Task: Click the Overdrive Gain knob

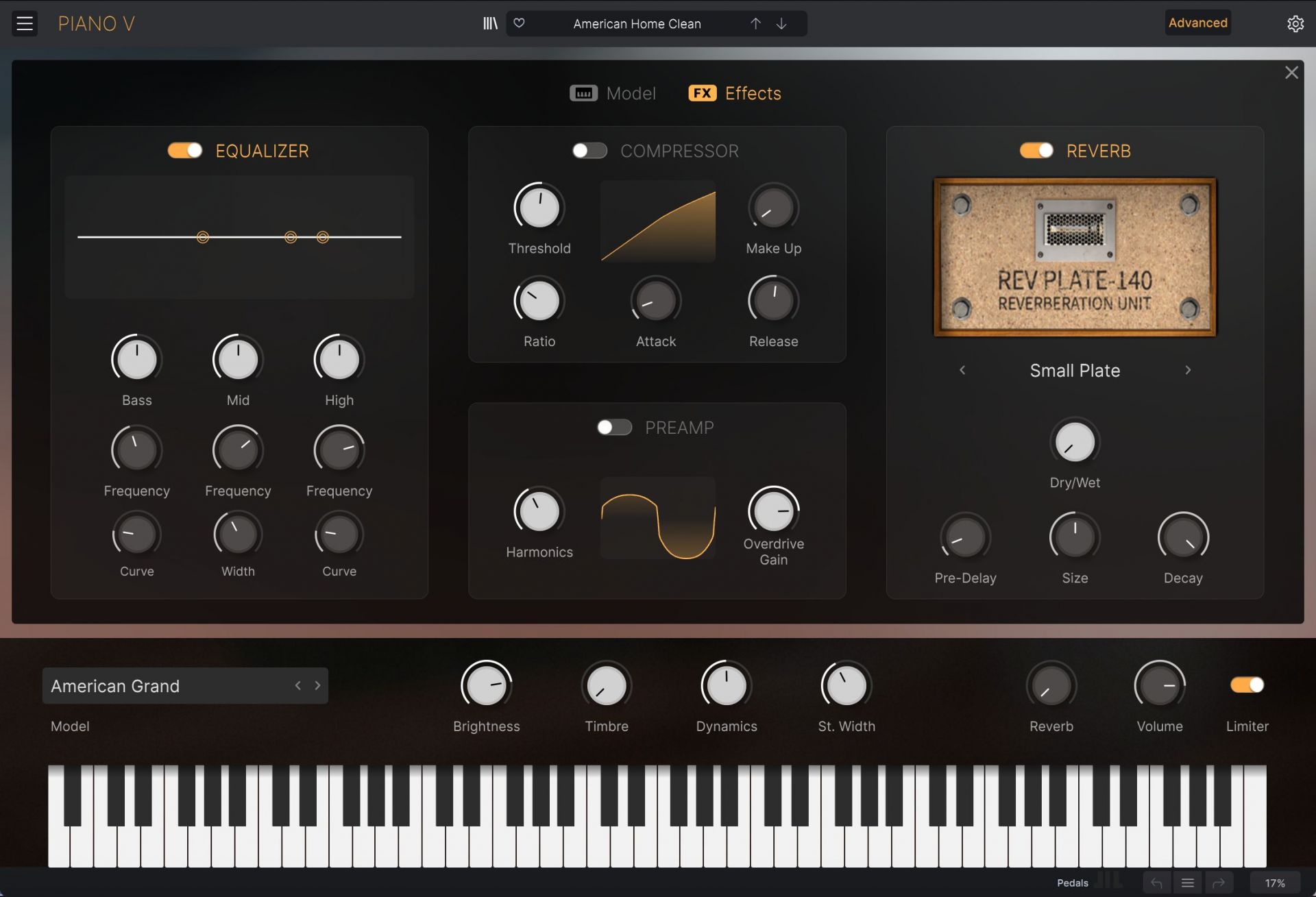Action: tap(774, 511)
